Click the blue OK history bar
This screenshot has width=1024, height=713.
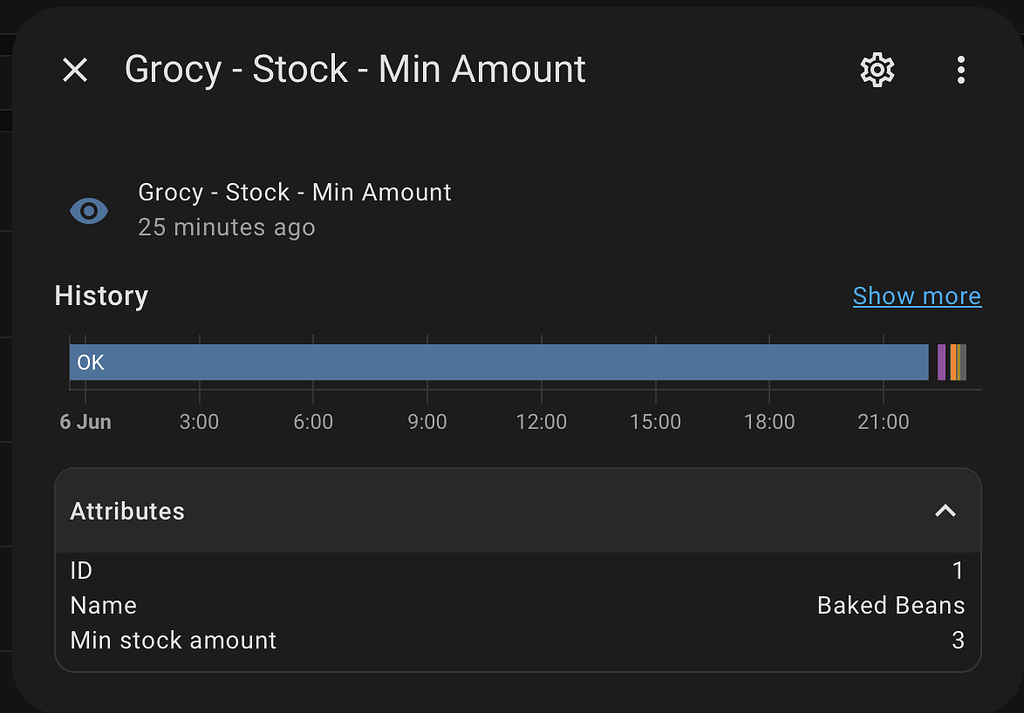coord(499,362)
